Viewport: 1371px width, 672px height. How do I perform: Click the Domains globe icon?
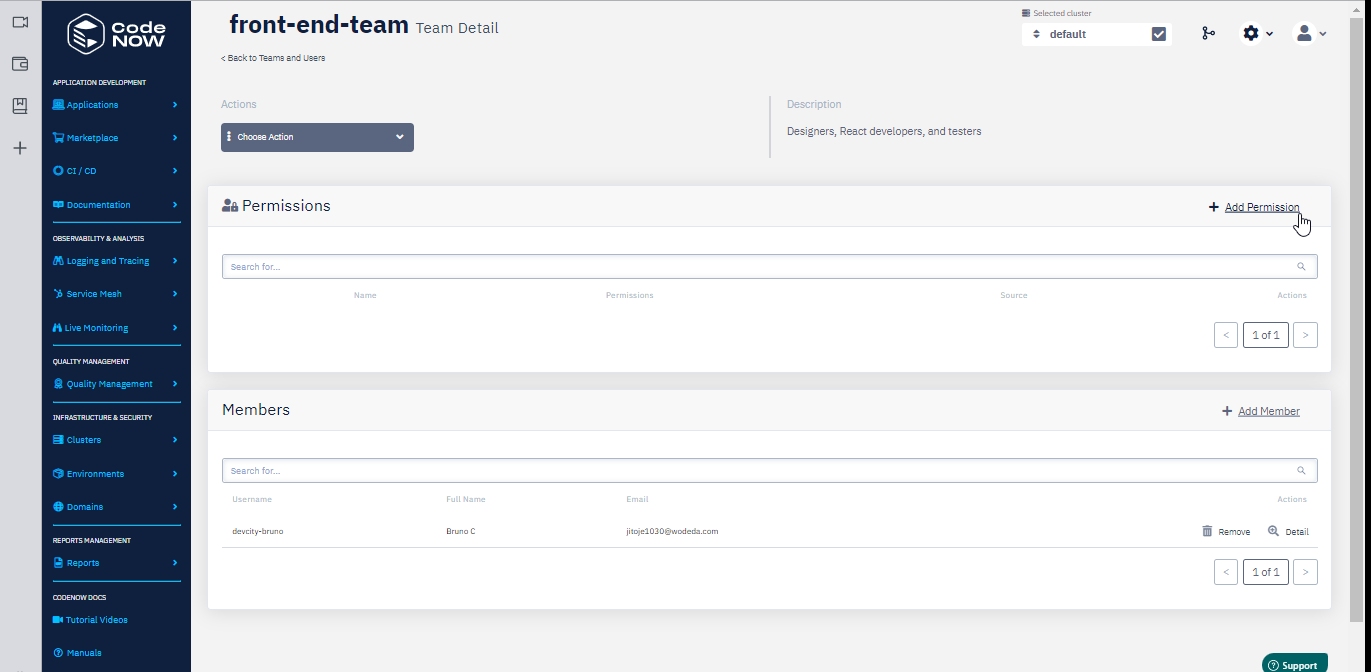(x=58, y=507)
